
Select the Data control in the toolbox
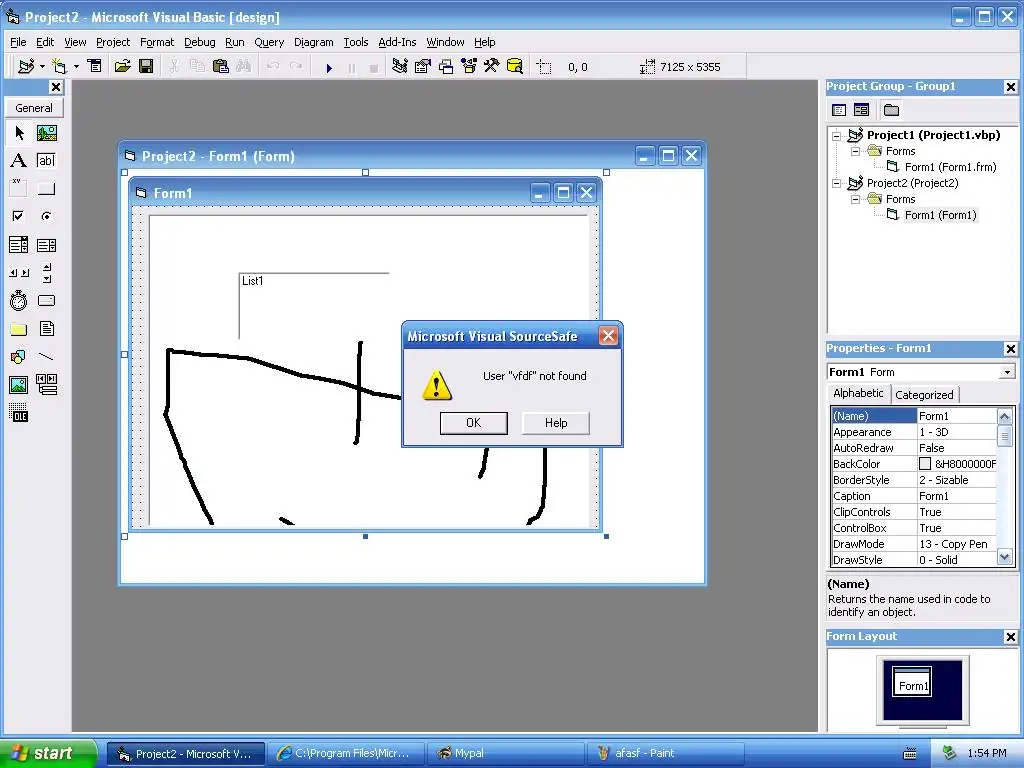(x=46, y=385)
